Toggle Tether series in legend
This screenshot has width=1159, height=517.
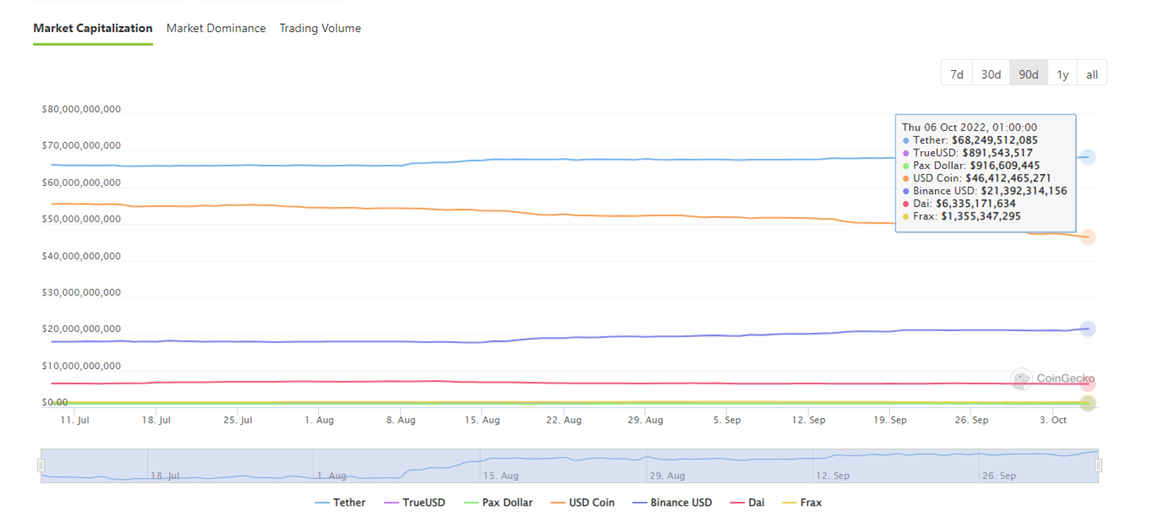tap(340, 502)
